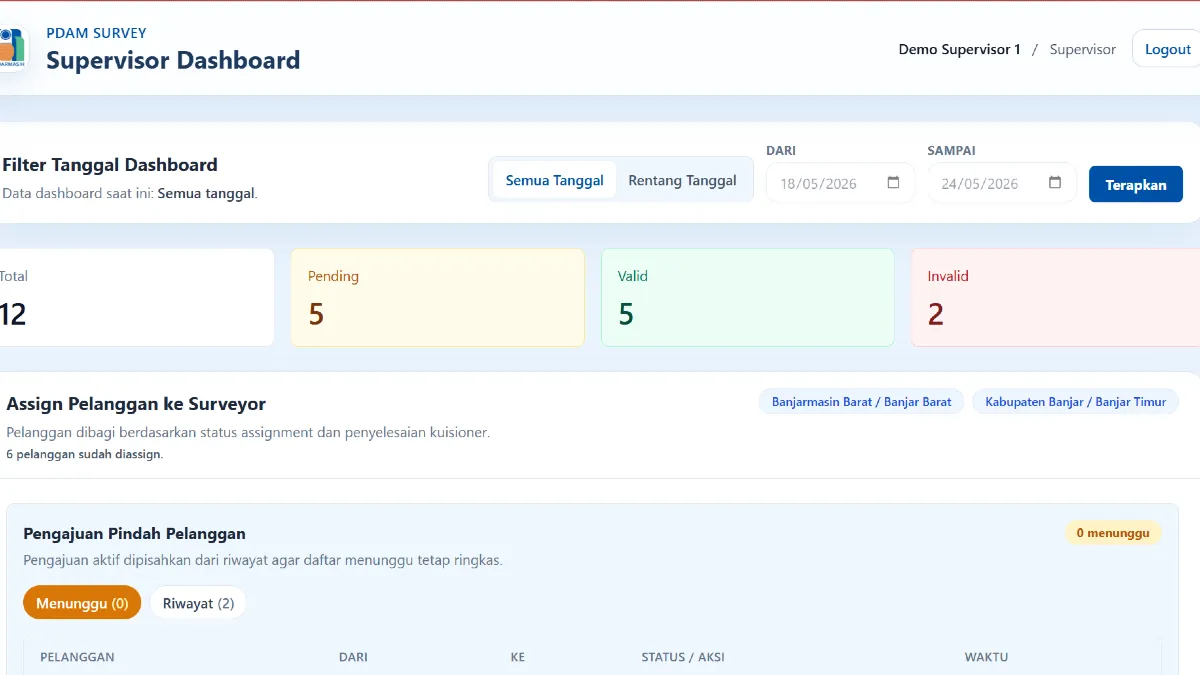Click the Assign Pelanggan ke Surveyor heading
The width and height of the screenshot is (1200, 675).
tap(136, 404)
